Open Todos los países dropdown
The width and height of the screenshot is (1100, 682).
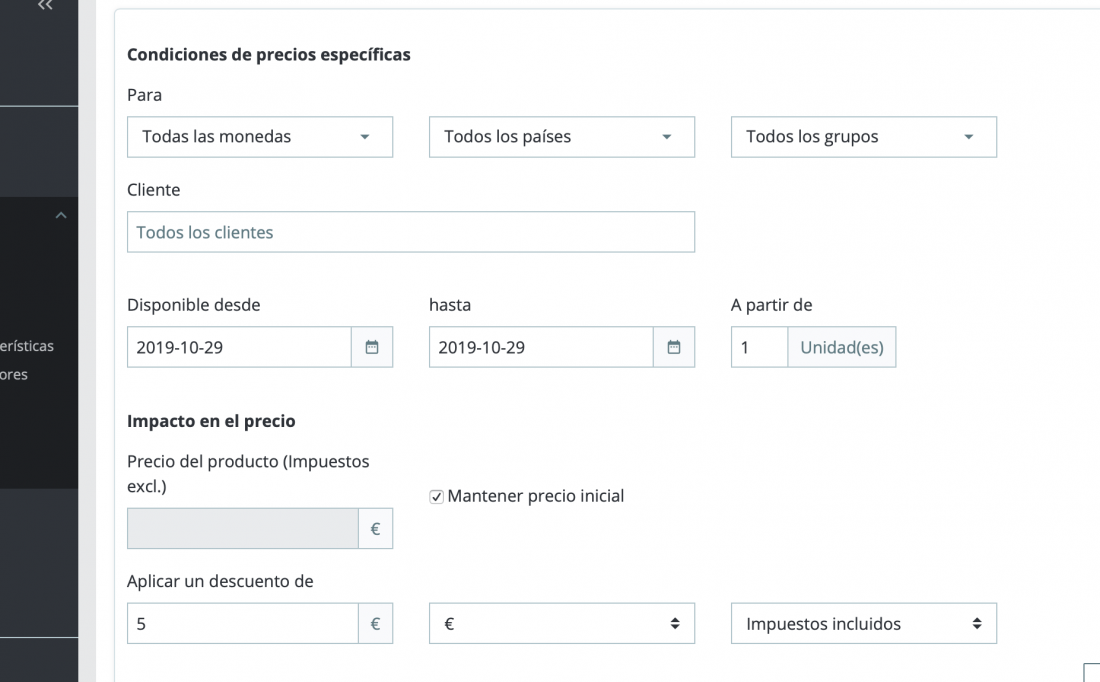click(x=562, y=137)
